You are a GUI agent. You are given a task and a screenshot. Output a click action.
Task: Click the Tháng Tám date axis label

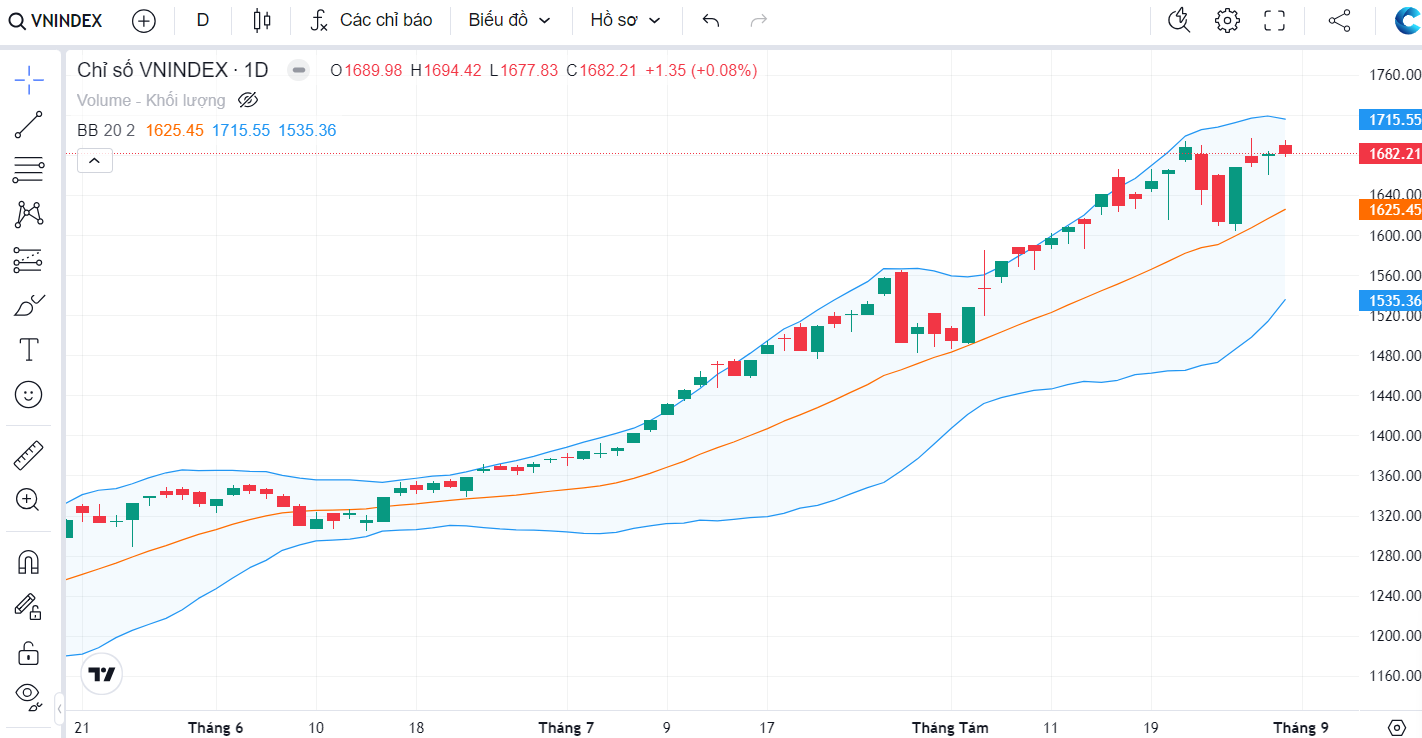[x=949, y=728]
